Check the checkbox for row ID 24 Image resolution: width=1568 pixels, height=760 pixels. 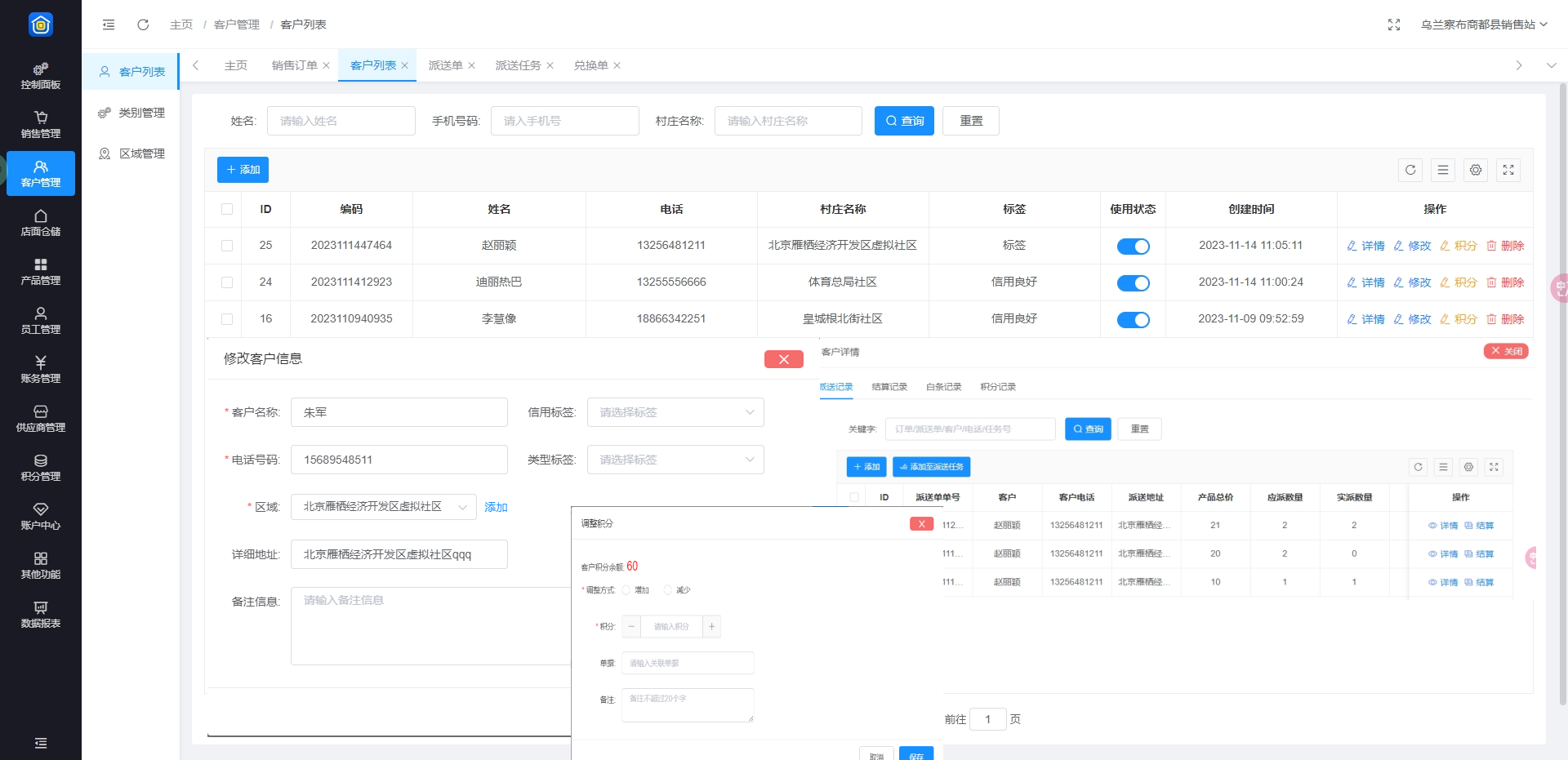227,282
